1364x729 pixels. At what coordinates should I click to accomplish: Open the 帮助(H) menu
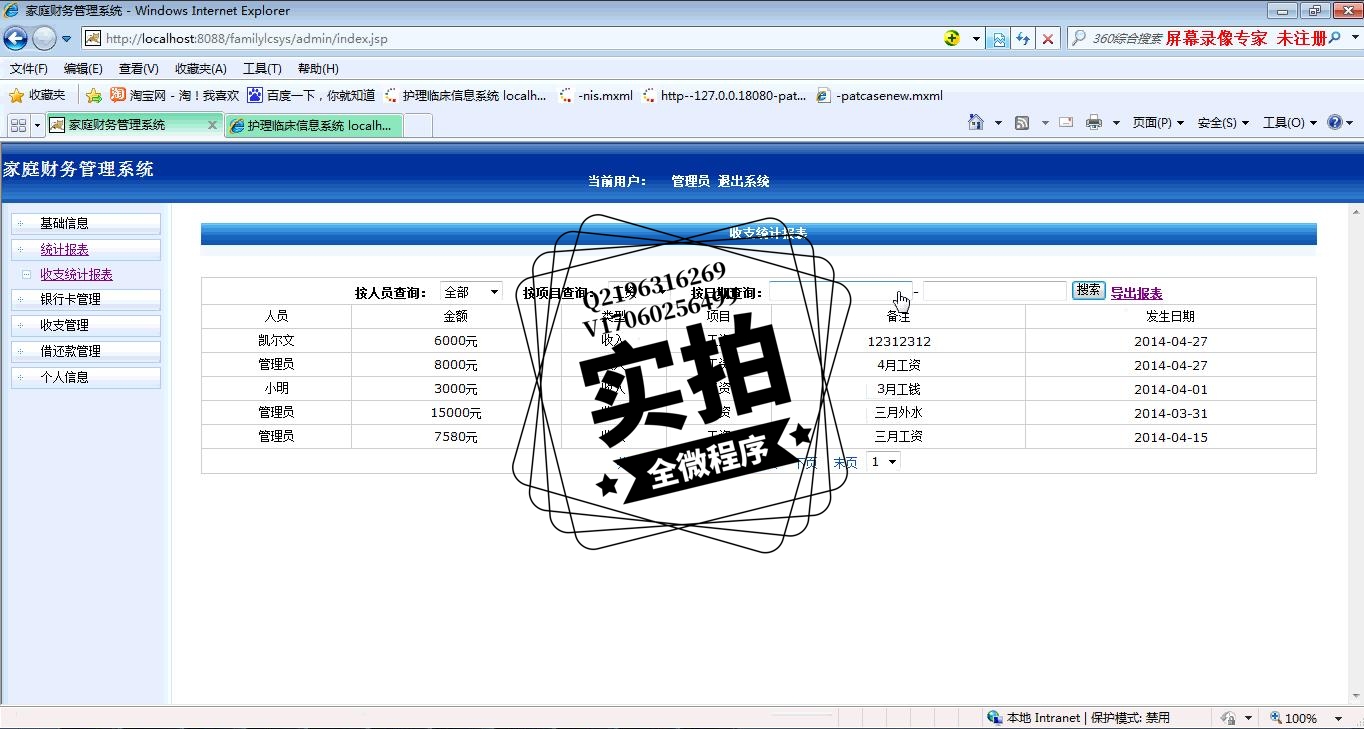tap(318, 69)
